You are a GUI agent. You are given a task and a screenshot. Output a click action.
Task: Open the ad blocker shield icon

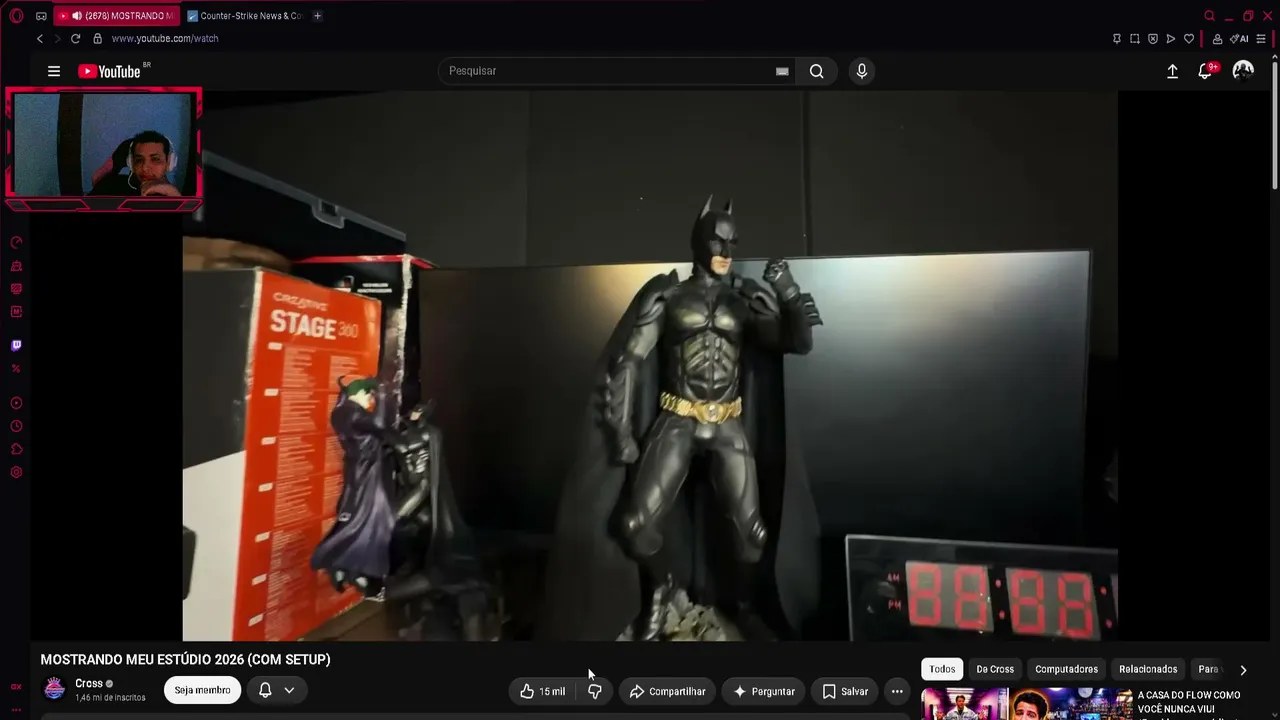pos(1153,39)
